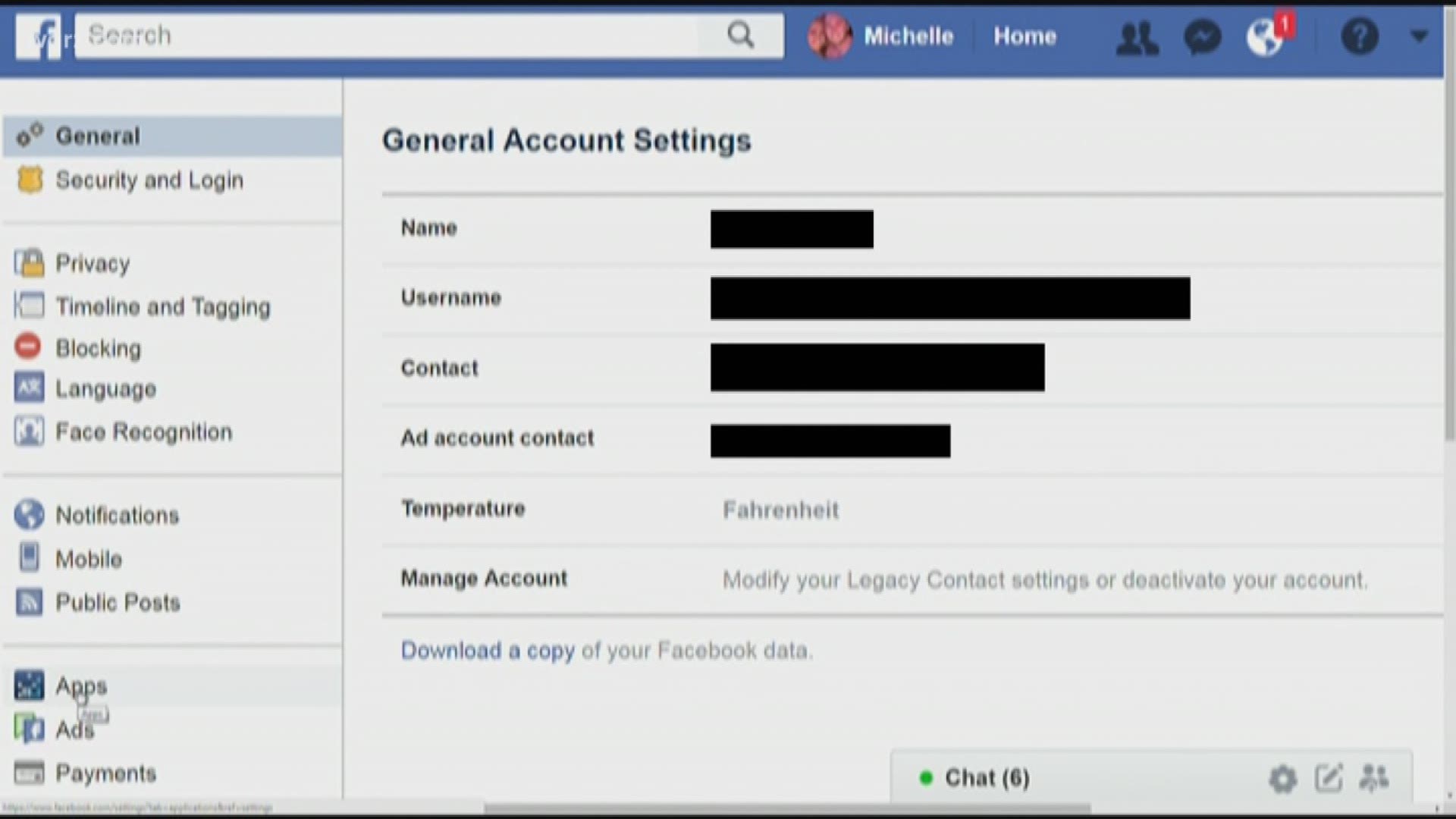Edit the Temperature Fahrenheit setting
The width and height of the screenshot is (1456, 819).
point(912,510)
